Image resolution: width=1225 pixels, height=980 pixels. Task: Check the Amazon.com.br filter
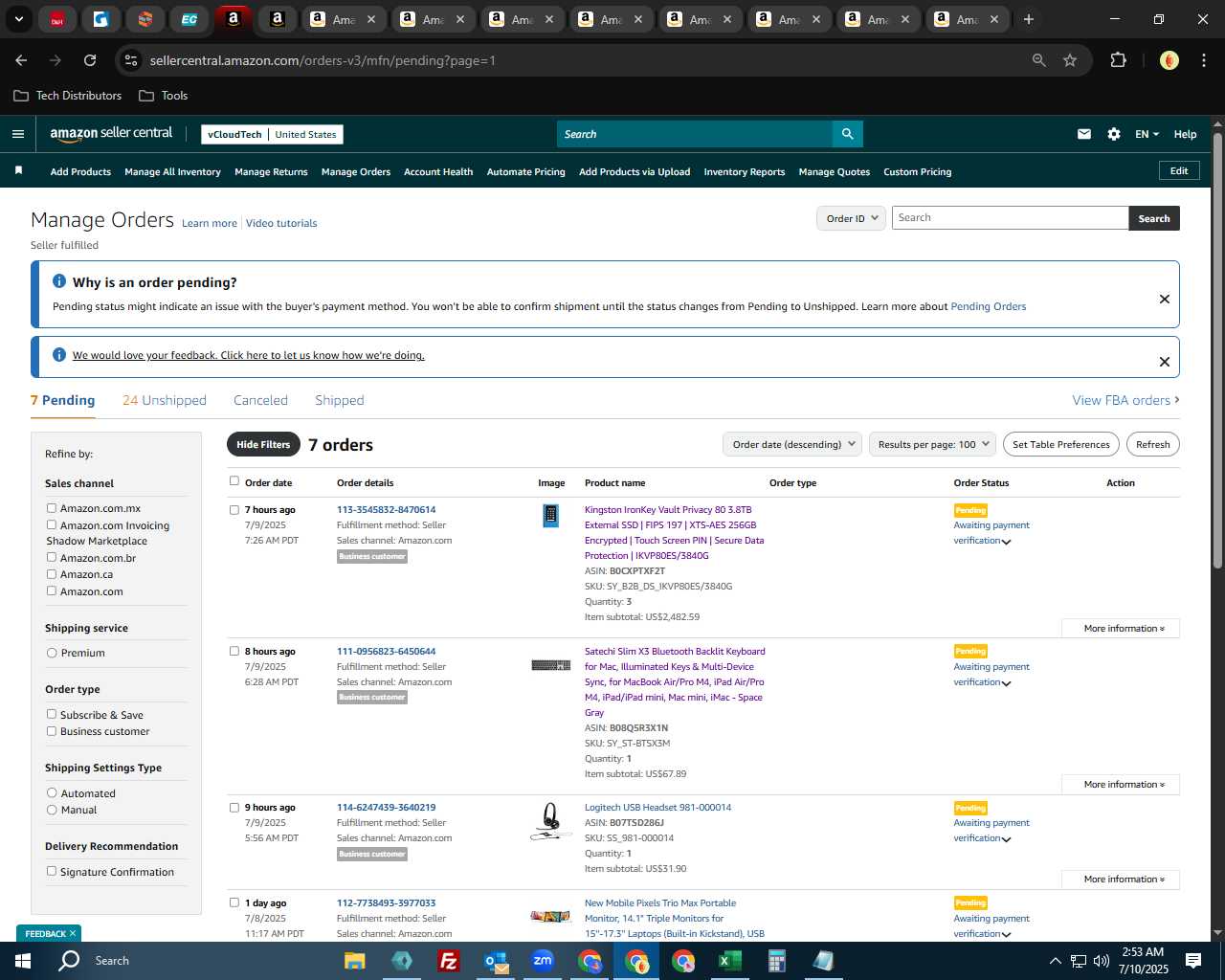[x=52, y=557]
